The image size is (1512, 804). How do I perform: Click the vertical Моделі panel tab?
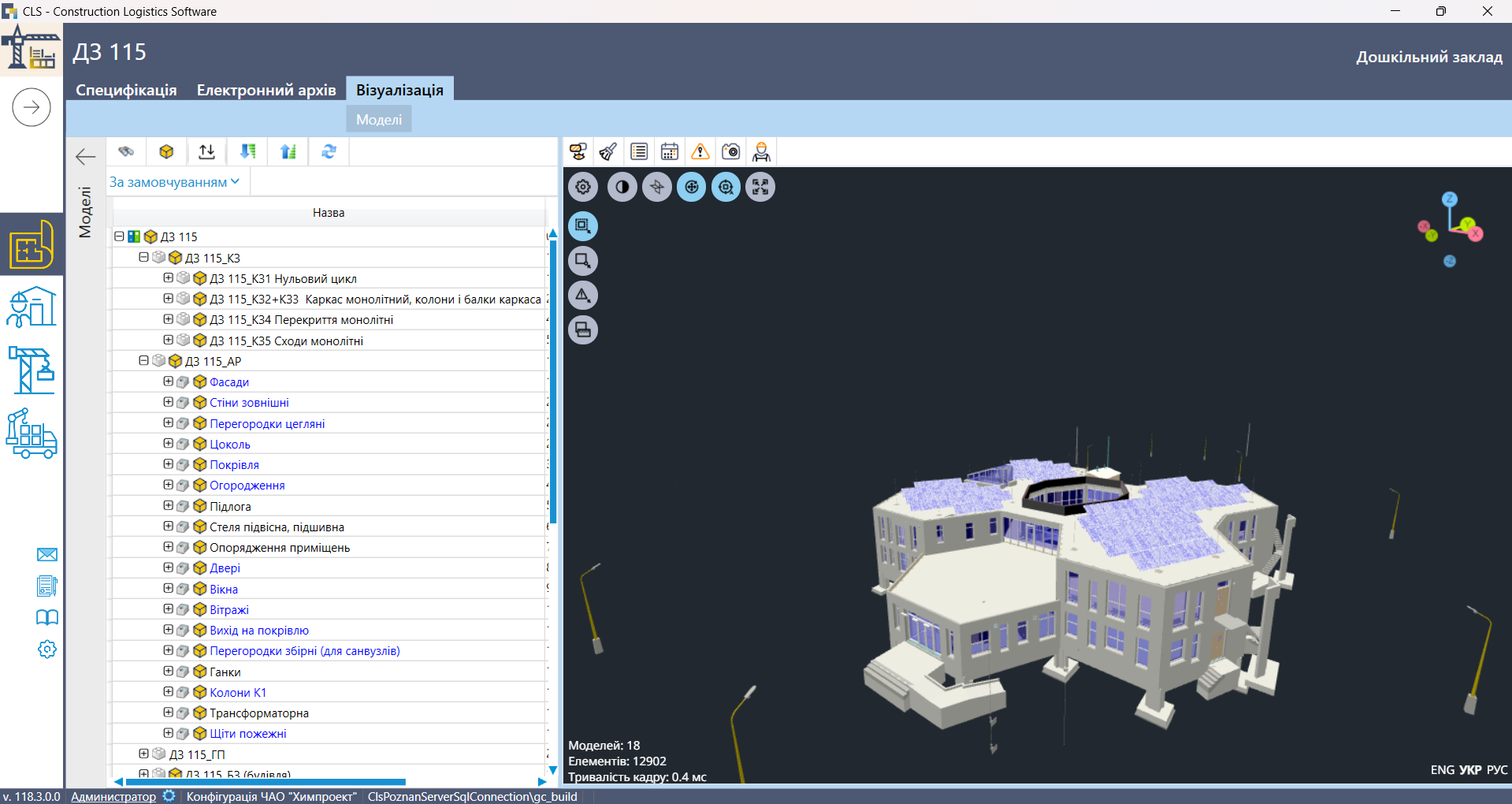point(85,212)
